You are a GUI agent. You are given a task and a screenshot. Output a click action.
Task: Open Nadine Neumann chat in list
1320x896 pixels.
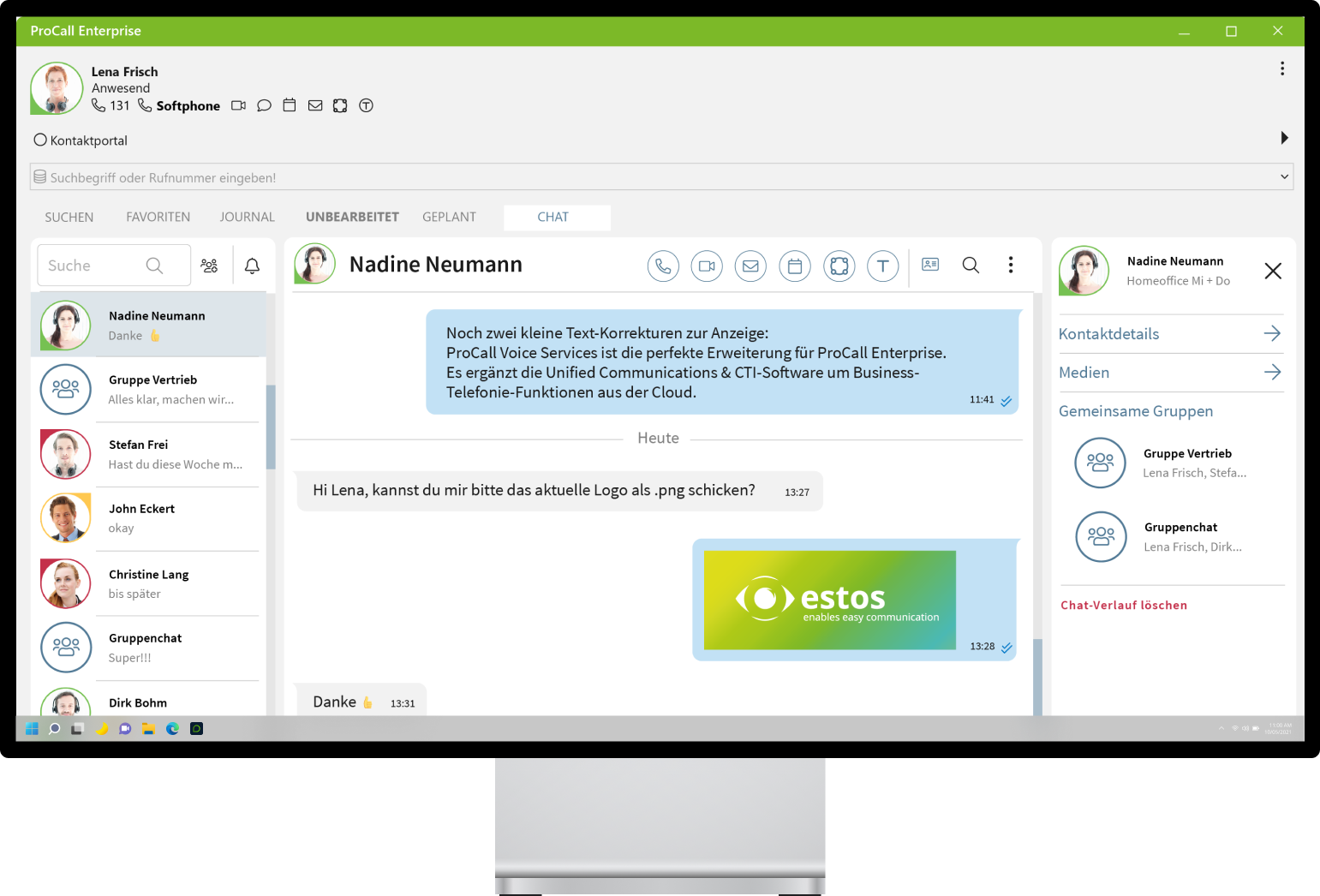(x=149, y=325)
